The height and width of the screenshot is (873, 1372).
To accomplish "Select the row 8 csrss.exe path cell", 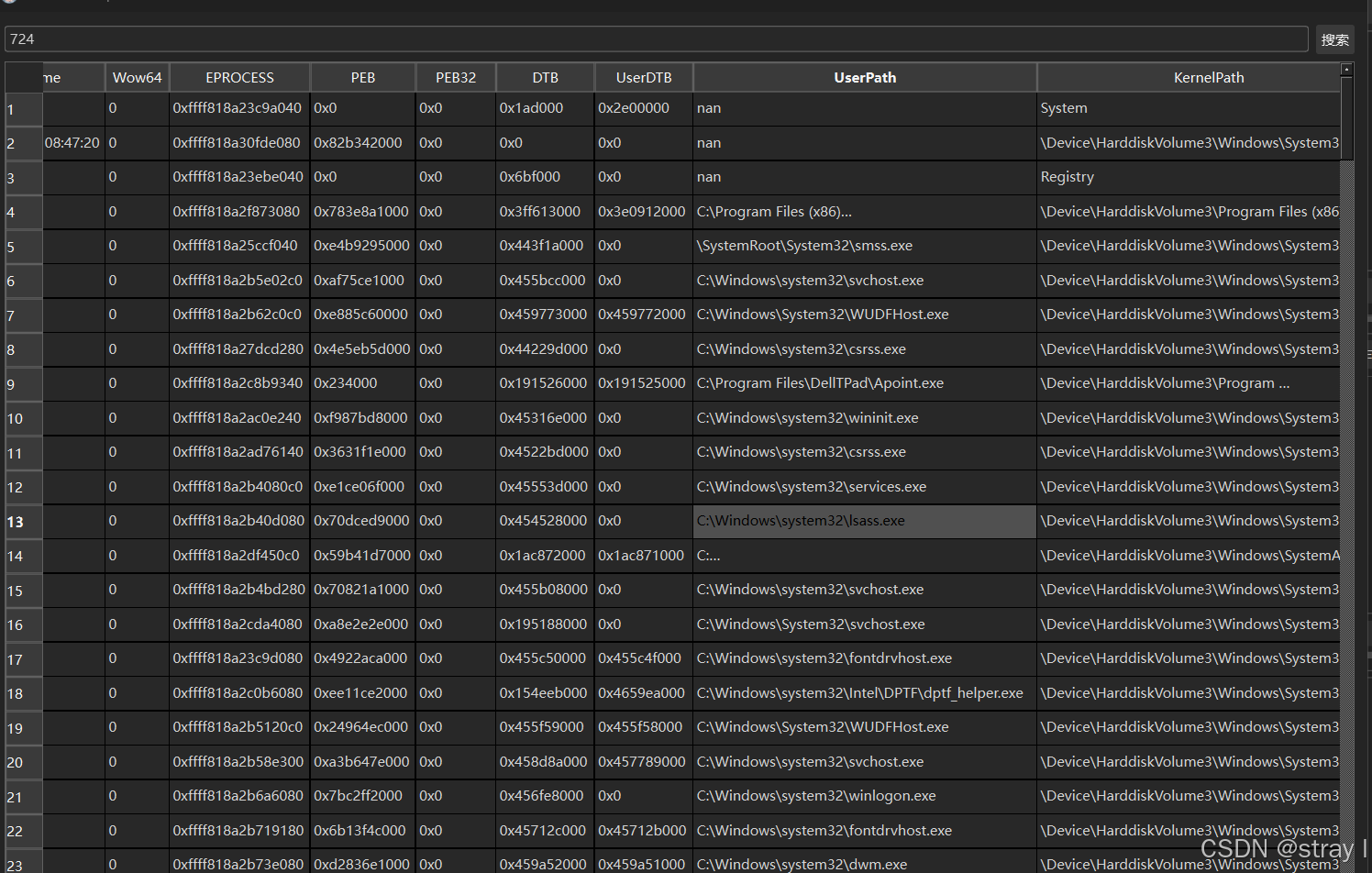I will point(865,349).
